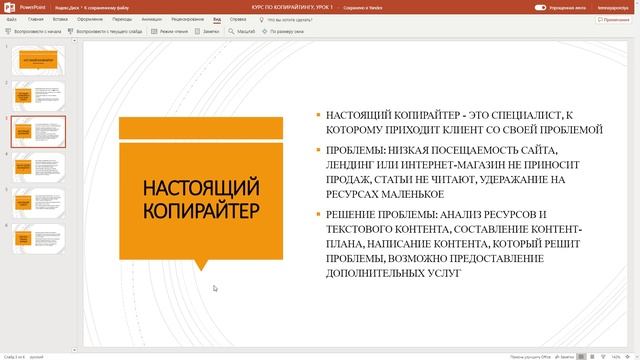Screen dimensions: 640x360
Task: Click the presentation title КУРС ПО КОПИРАЙТИНГУ
Action: (x=292, y=7)
